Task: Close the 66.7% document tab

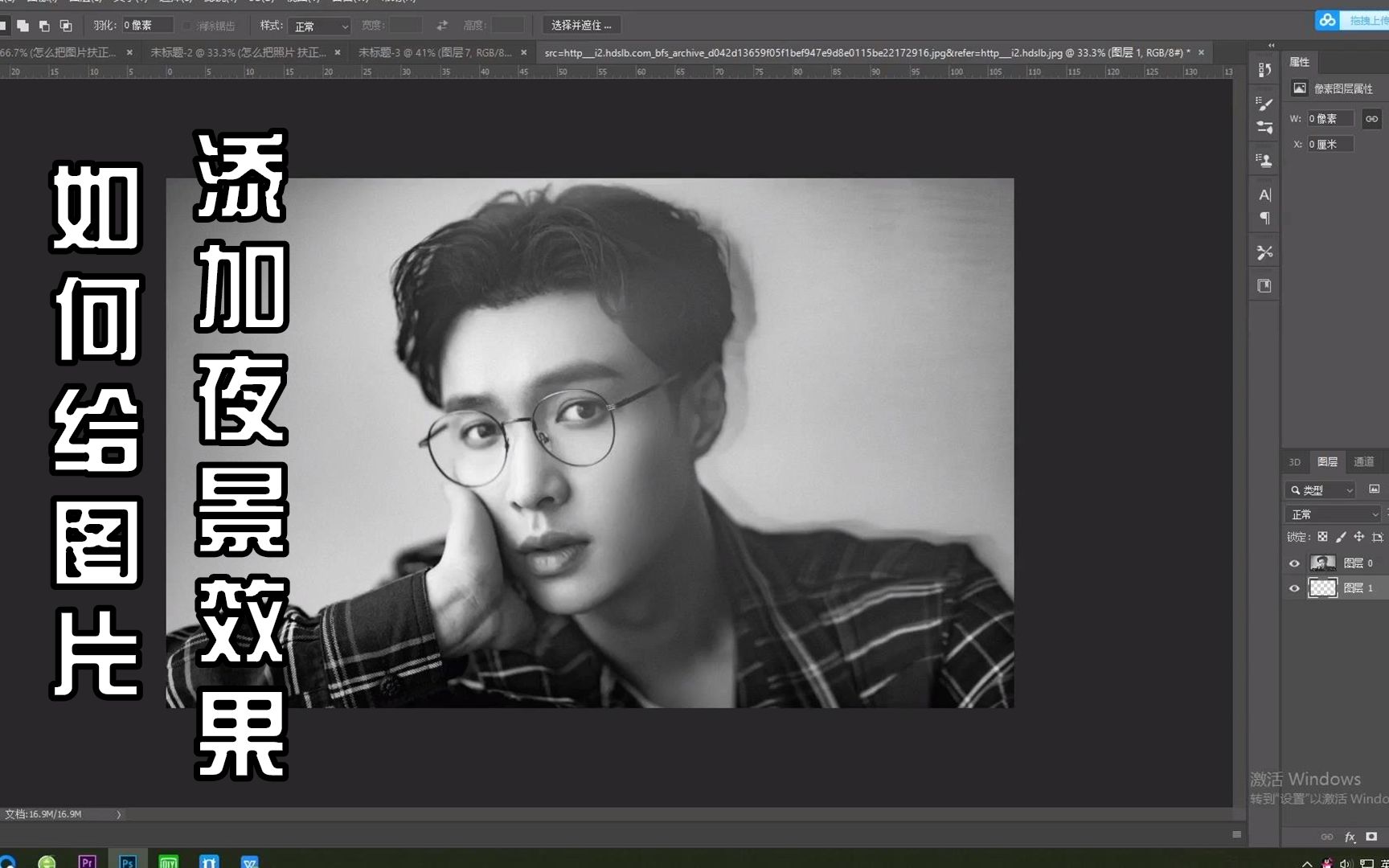Action: click(x=129, y=52)
